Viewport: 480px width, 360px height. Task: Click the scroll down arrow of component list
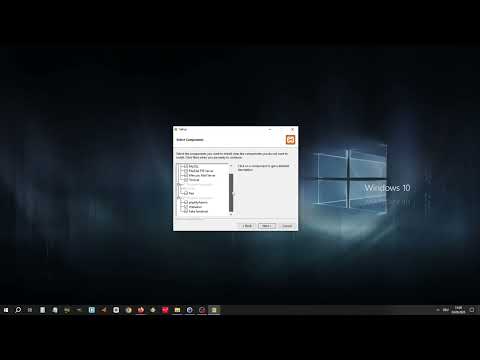coord(231,214)
